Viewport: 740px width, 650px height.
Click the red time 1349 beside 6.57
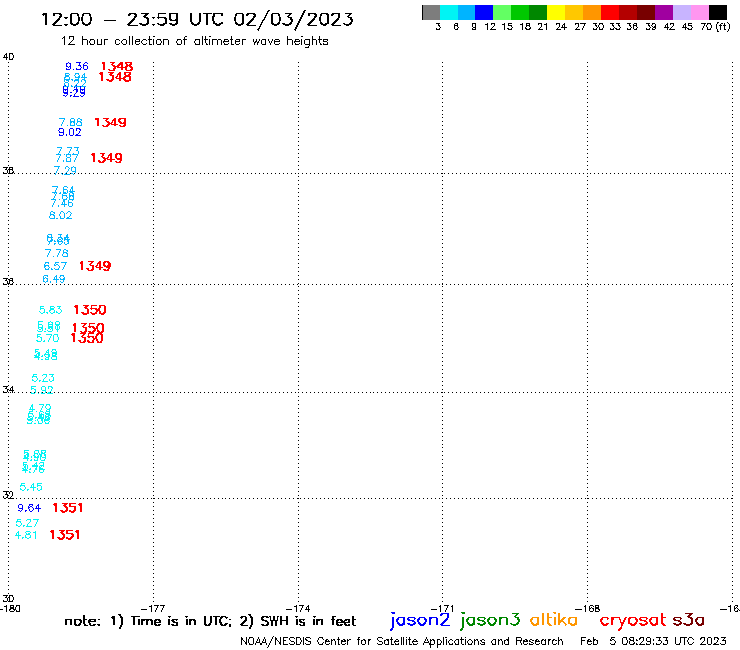95,266
